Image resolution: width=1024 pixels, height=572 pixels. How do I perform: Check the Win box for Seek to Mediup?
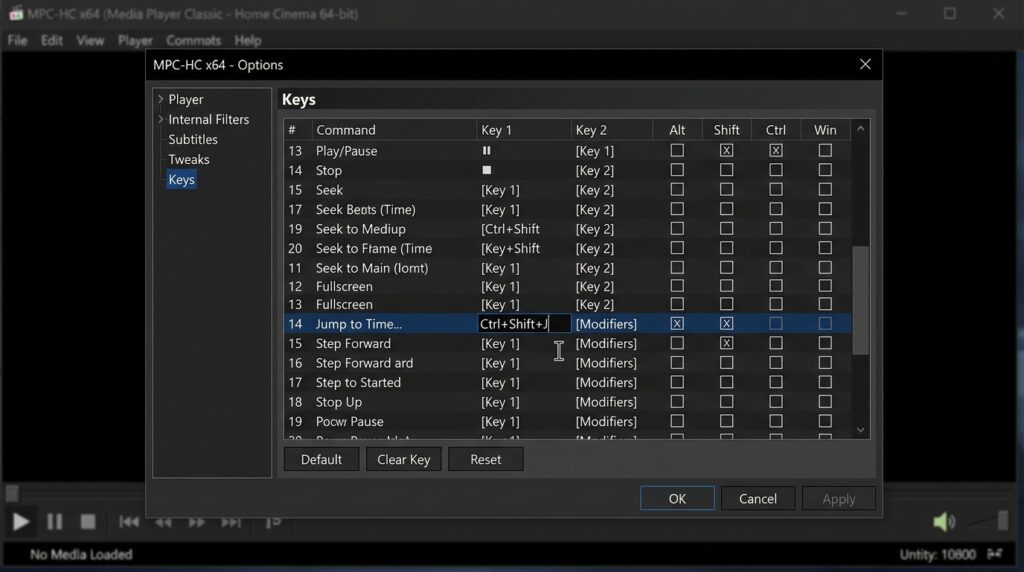825,229
